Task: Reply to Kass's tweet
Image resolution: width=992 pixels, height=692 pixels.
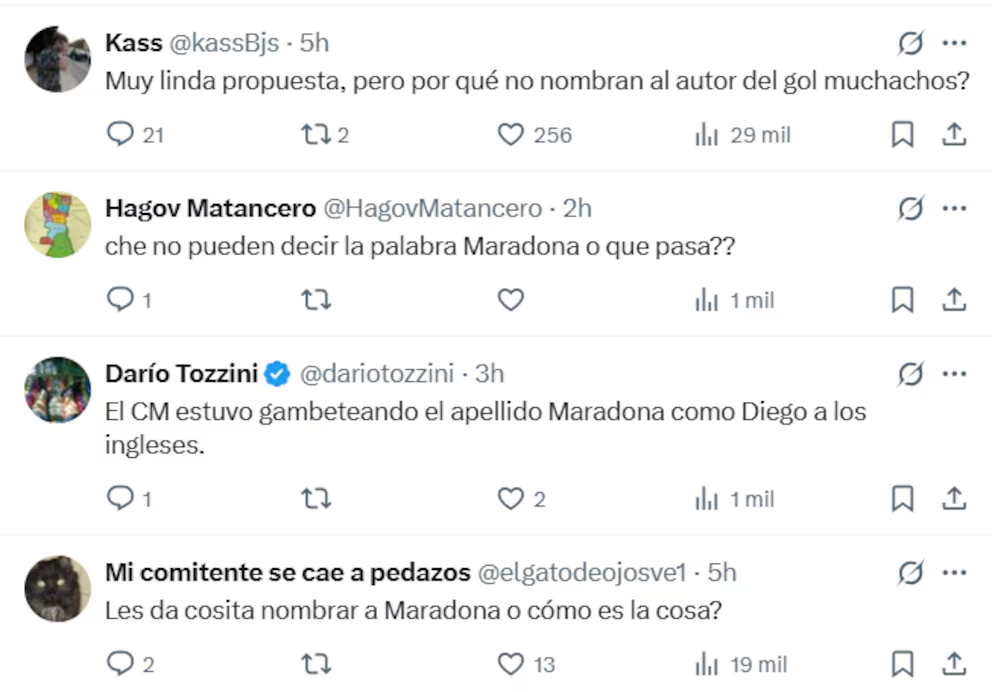Action: [x=120, y=134]
